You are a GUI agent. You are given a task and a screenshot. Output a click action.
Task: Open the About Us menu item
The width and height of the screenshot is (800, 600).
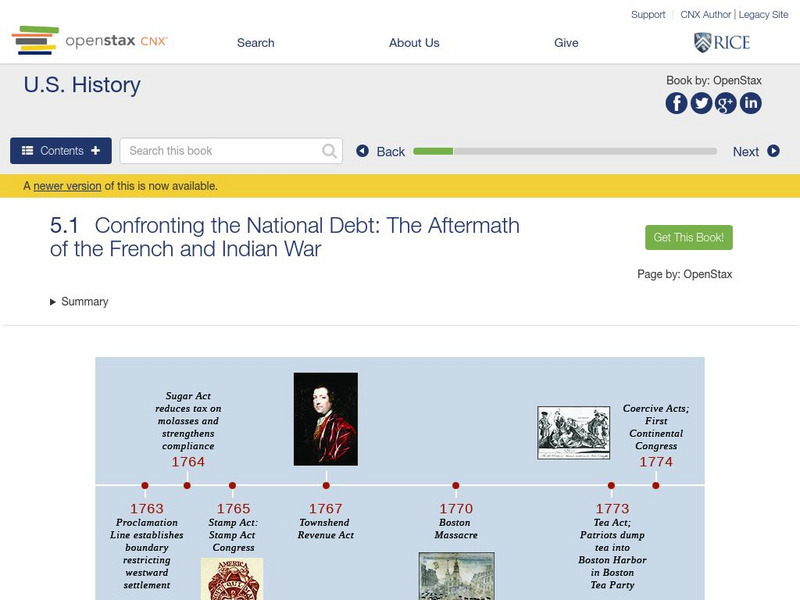(414, 43)
